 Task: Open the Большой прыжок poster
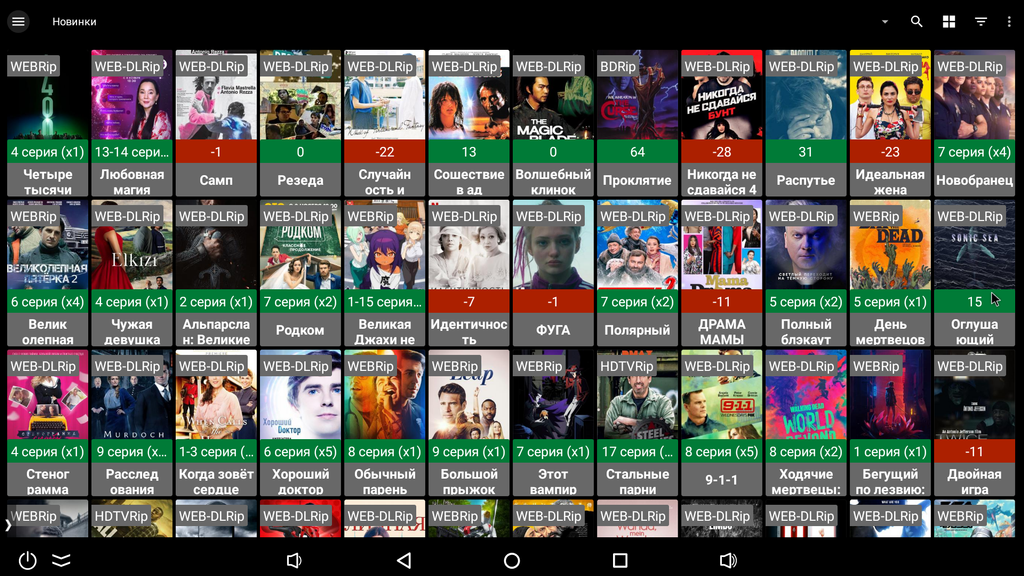click(x=469, y=394)
